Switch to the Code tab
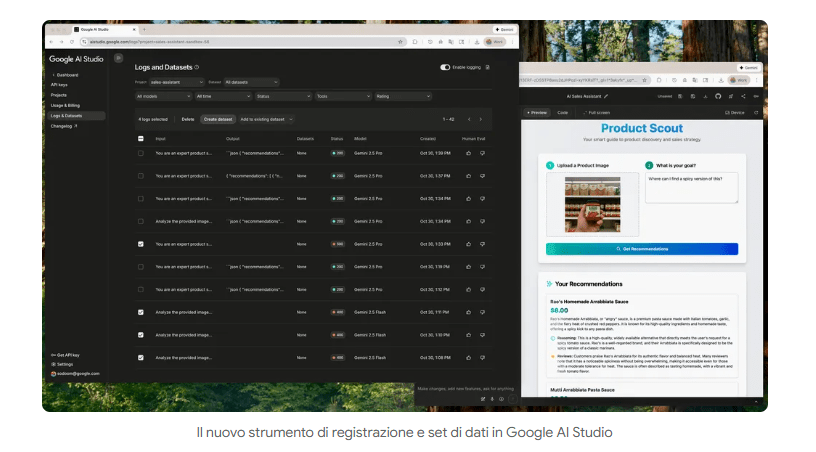This screenshot has height=452, width=816. tap(563, 112)
